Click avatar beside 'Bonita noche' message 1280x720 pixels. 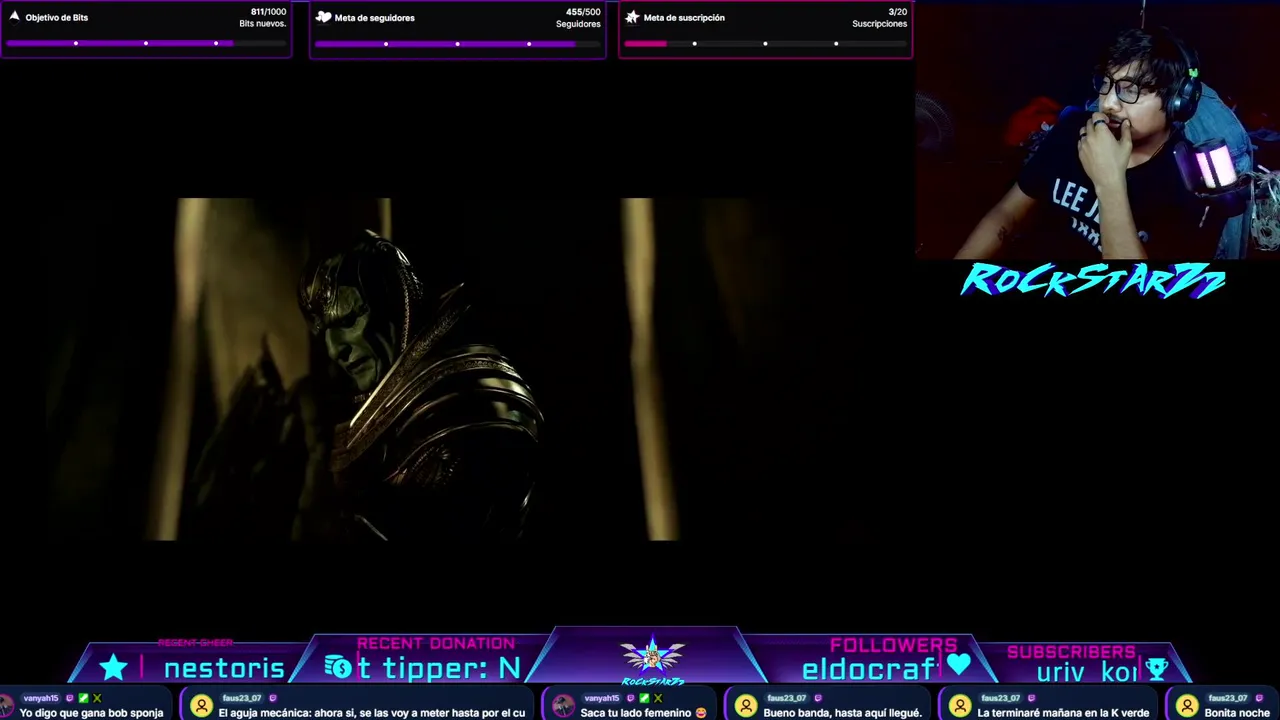click(1187, 707)
